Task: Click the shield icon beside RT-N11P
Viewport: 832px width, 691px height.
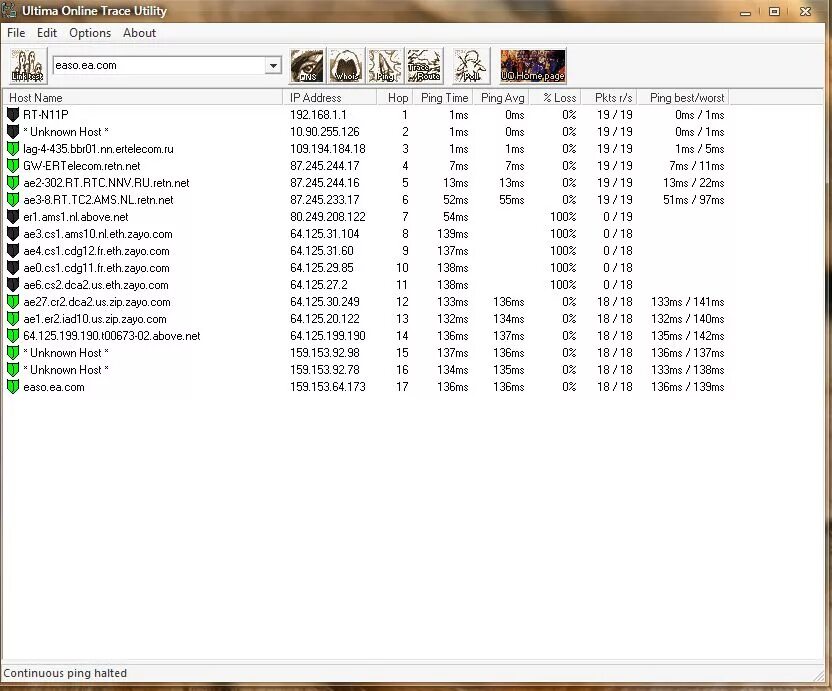Action: [x=13, y=115]
